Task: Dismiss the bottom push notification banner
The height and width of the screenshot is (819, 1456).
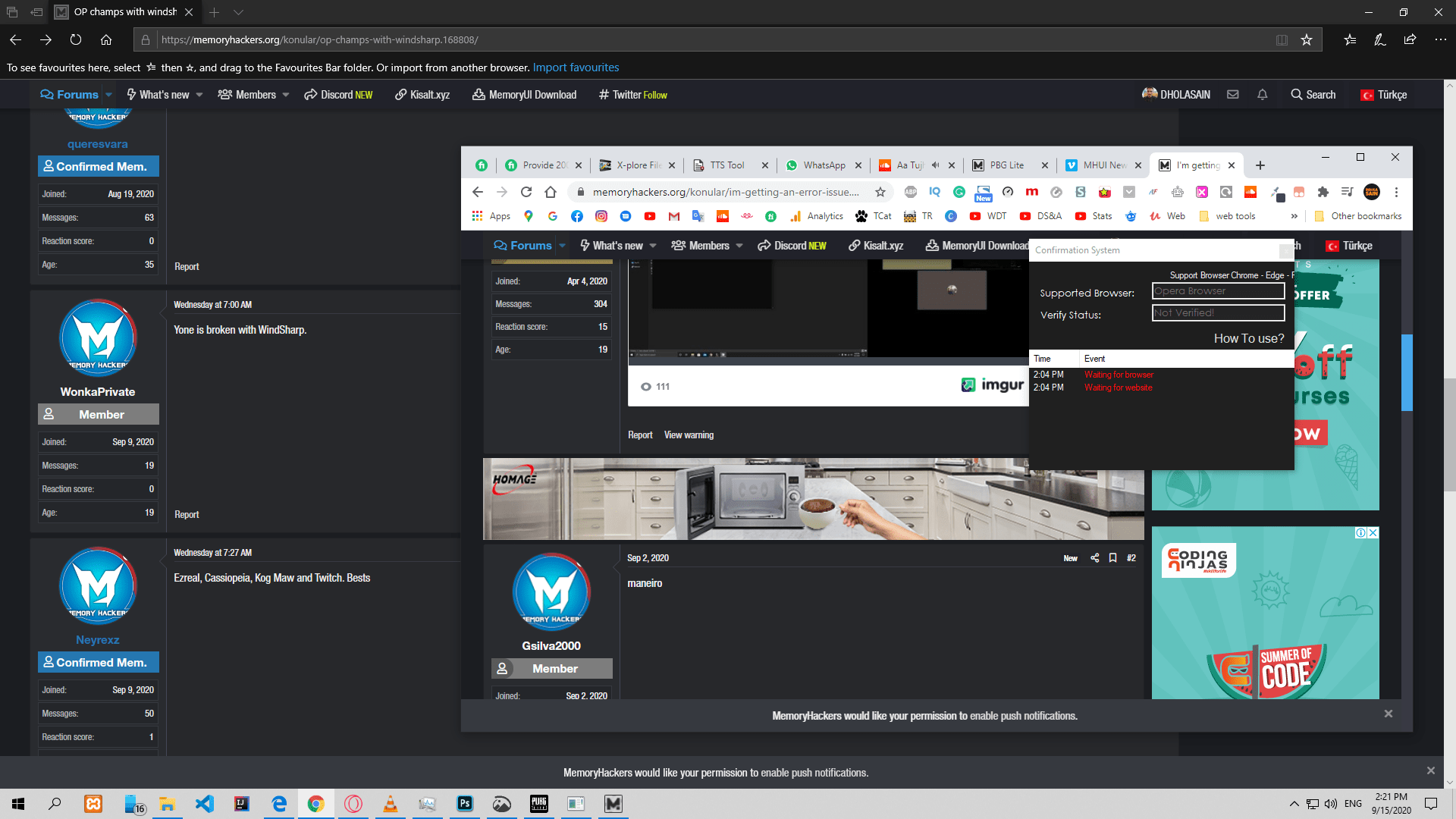Action: point(1431,770)
